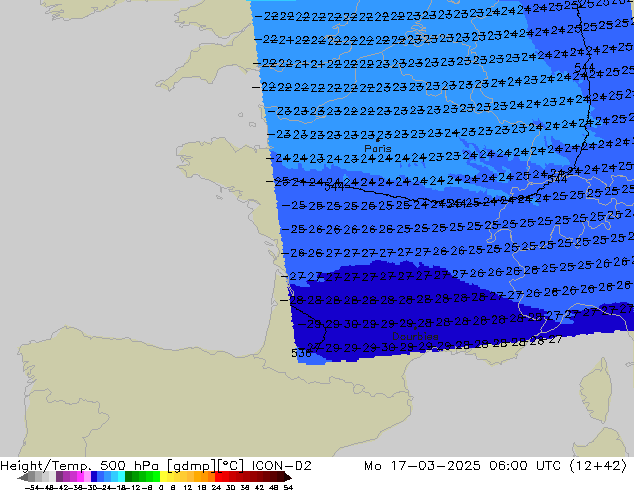Click the '06:00 UTC' valid time
The height and width of the screenshot is (490, 634).
coord(524,466)
